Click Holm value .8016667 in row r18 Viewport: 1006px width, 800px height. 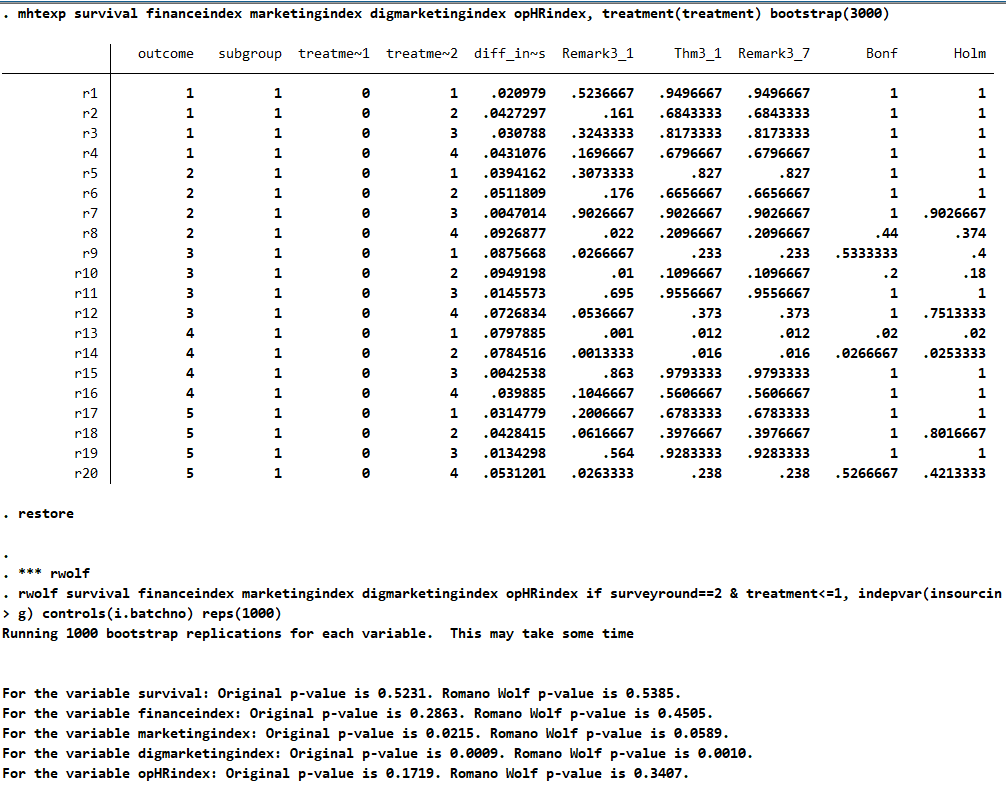(x=954, y=434)
